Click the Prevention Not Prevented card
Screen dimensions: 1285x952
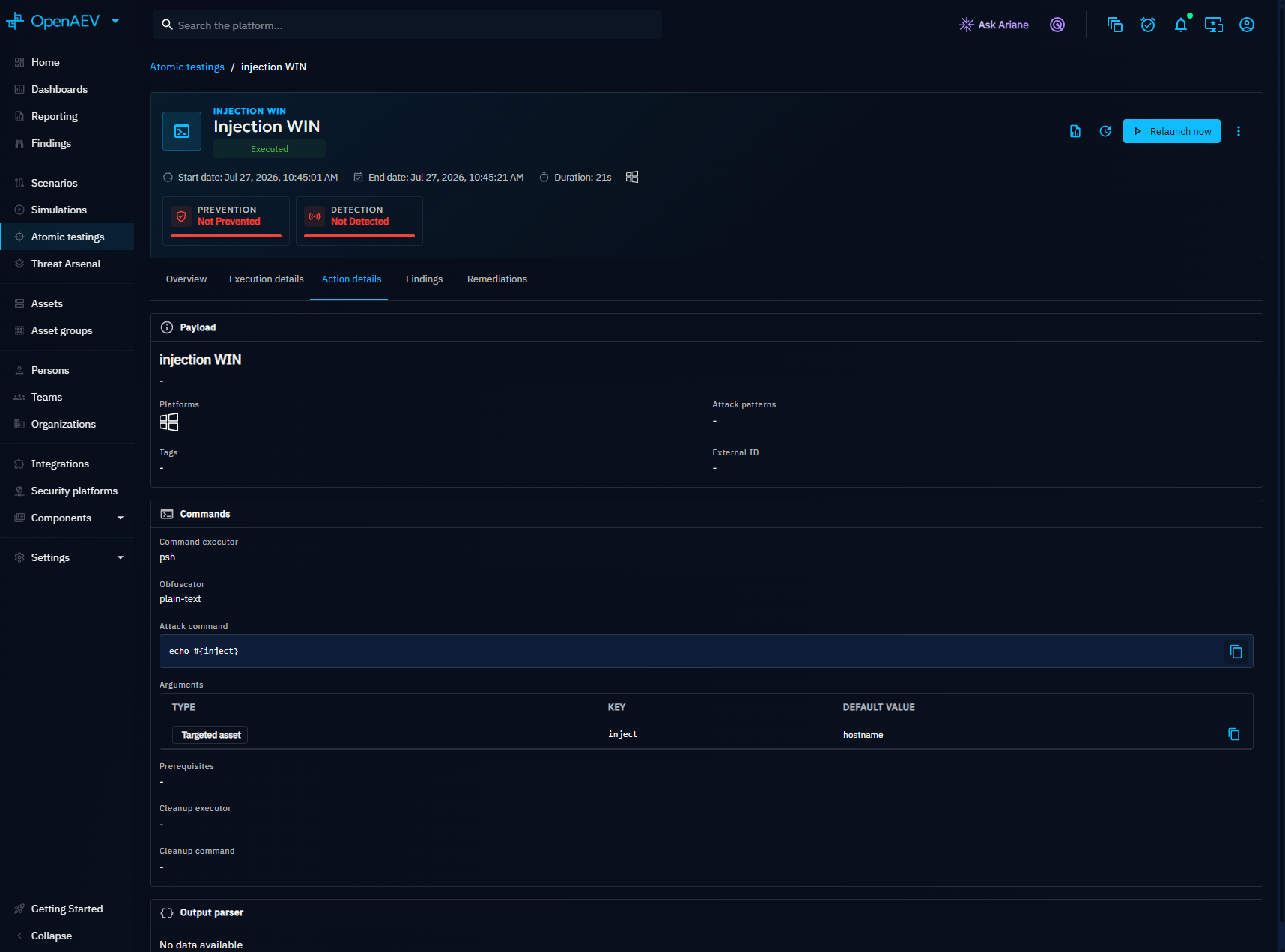coord(226,220)
